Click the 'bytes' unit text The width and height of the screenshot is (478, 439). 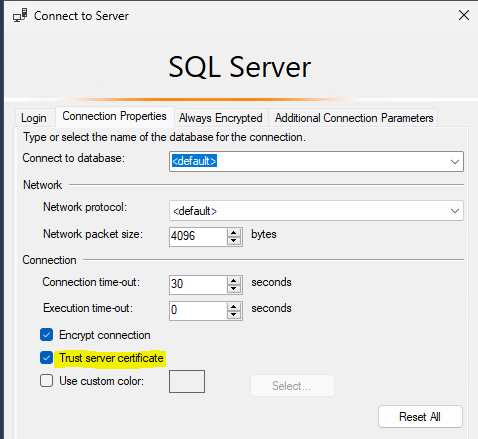pos(264,234)
